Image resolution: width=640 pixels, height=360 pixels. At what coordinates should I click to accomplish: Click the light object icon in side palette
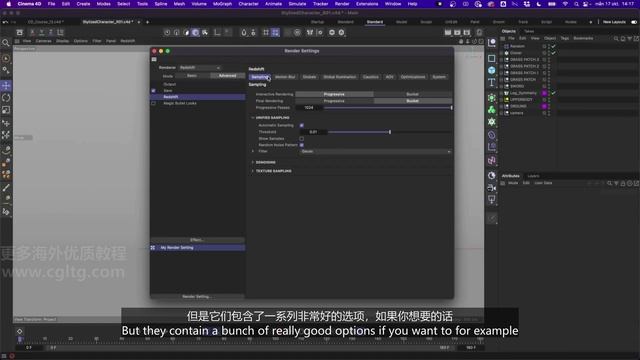pos(492,200)
